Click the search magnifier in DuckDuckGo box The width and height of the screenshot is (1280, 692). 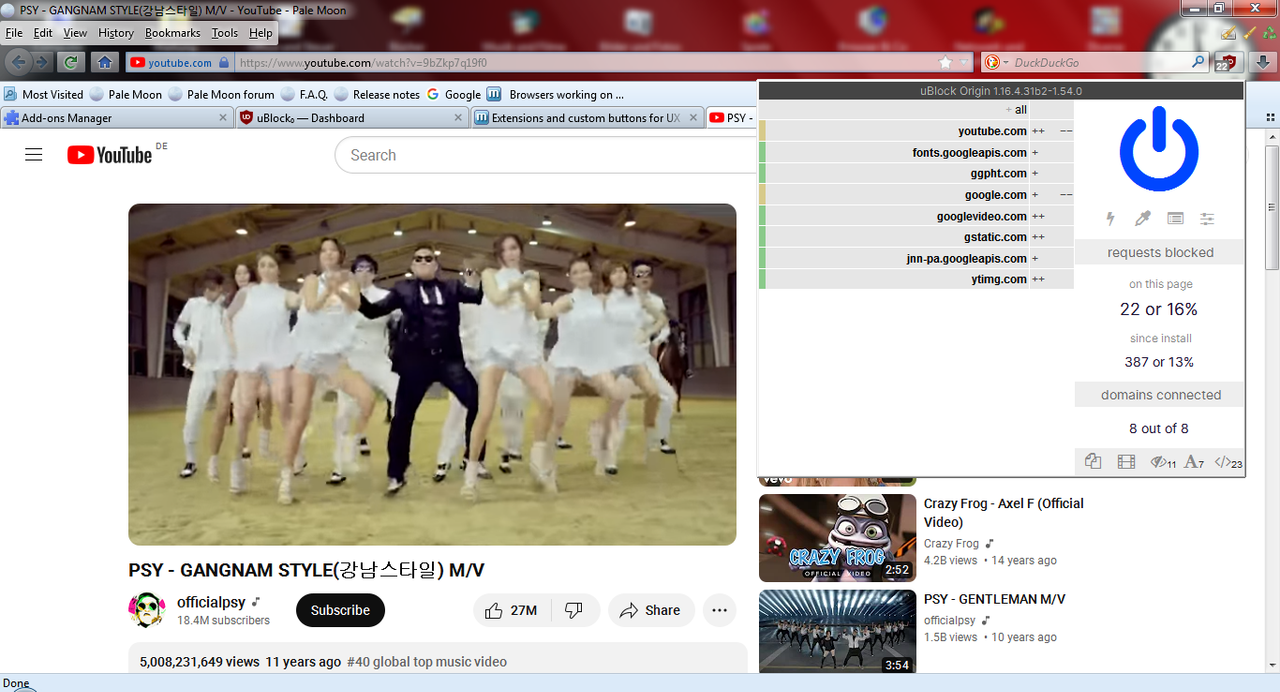click(x=1199, y=62)
